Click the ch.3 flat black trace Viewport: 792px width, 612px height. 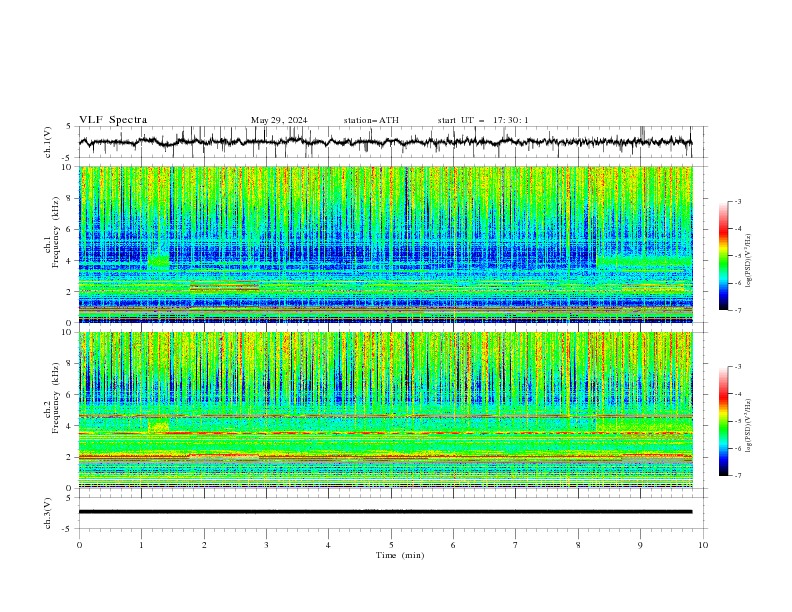pos(386,512)
